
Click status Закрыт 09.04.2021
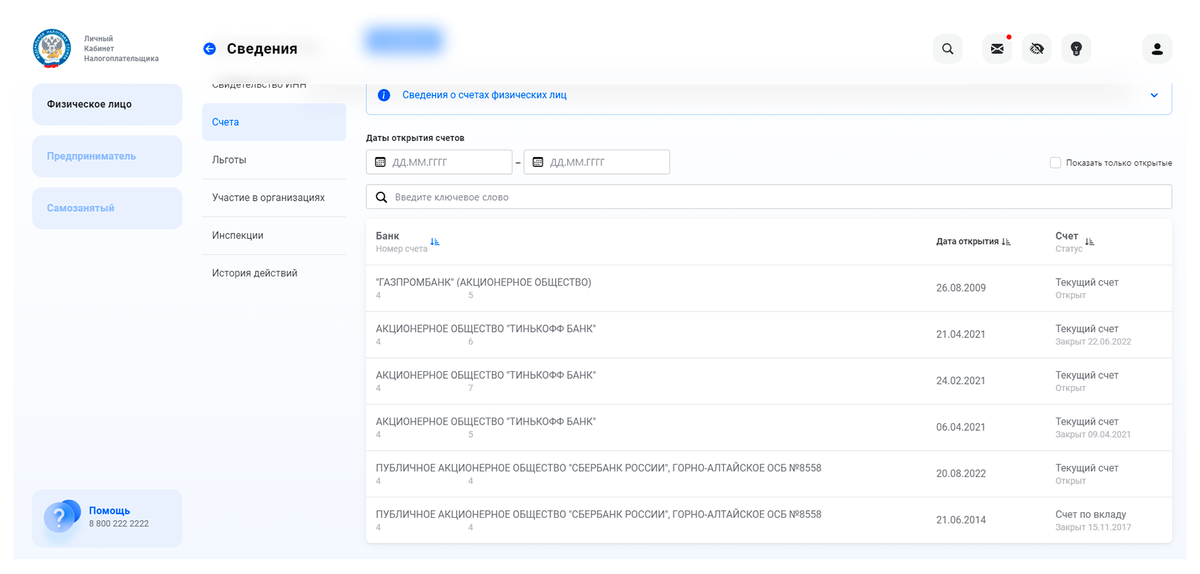point(1093,435)
